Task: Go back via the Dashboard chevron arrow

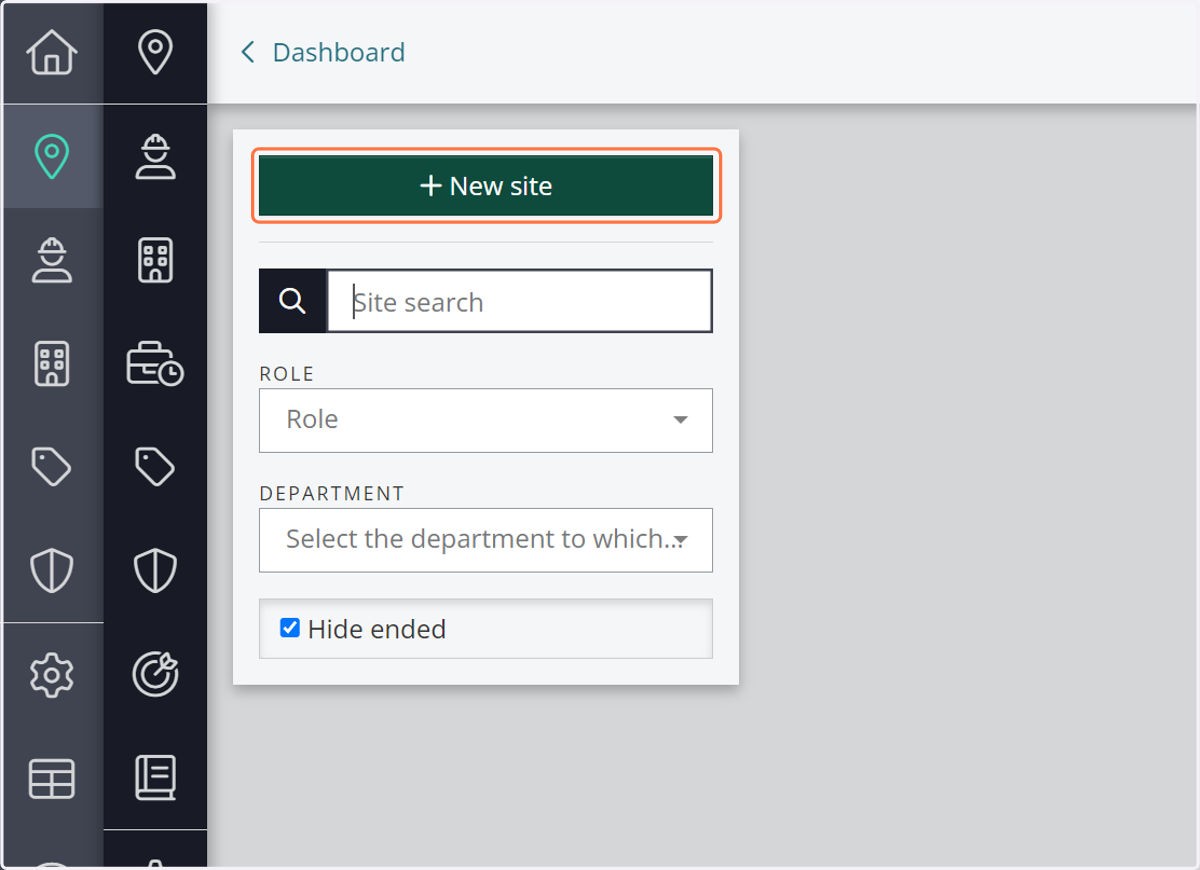Action: [x=248, y=52]
